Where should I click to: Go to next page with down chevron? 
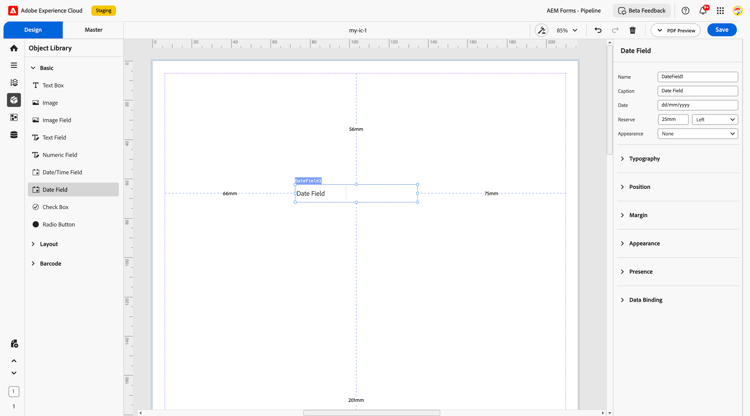click(14, 373)
